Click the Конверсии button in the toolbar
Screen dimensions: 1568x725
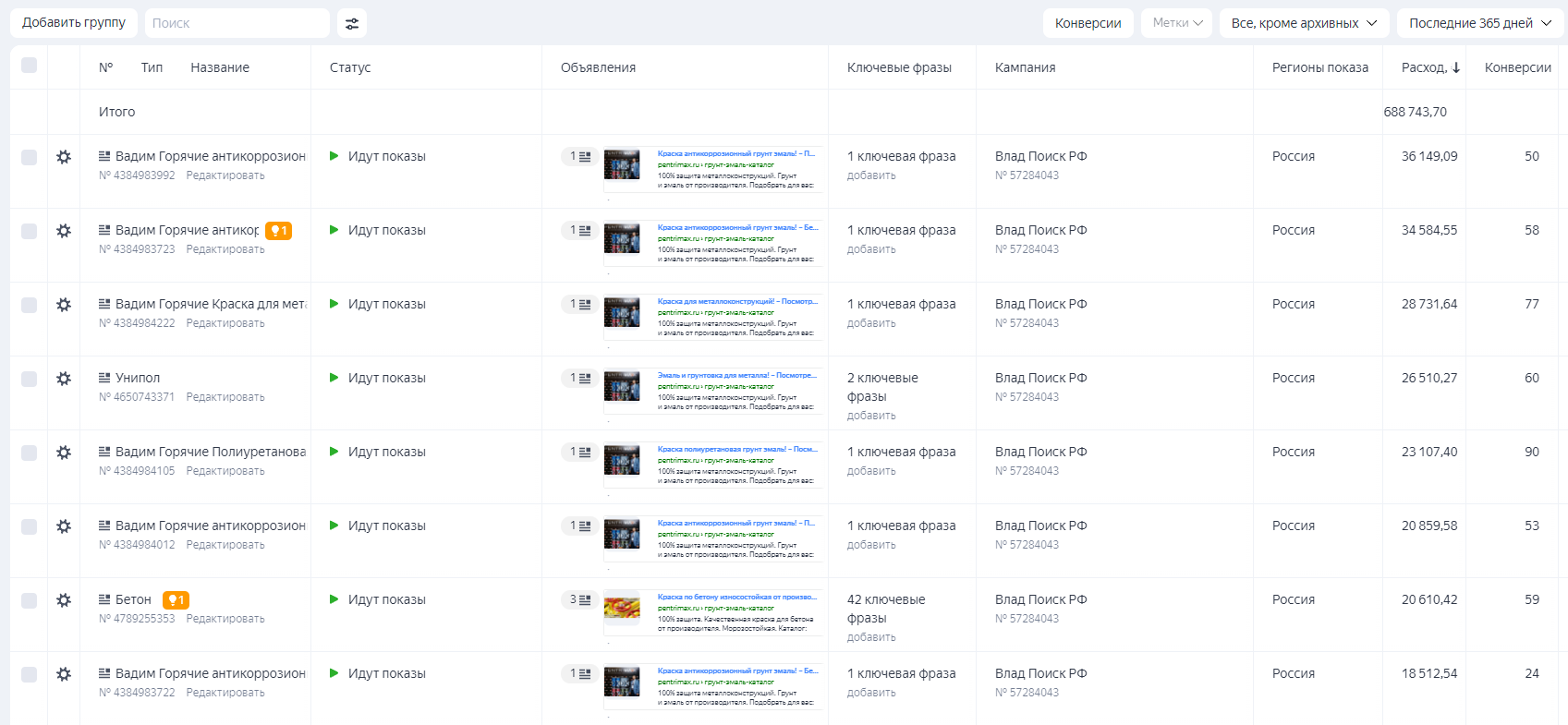coord(1088,23)
